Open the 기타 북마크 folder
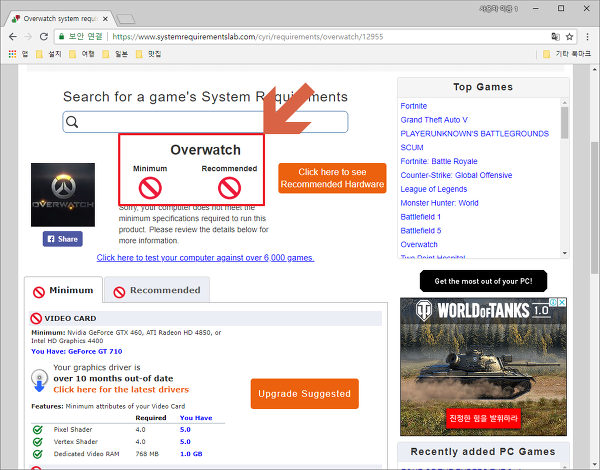This screenshot has height=470, width=600. (x=567, y=54)
